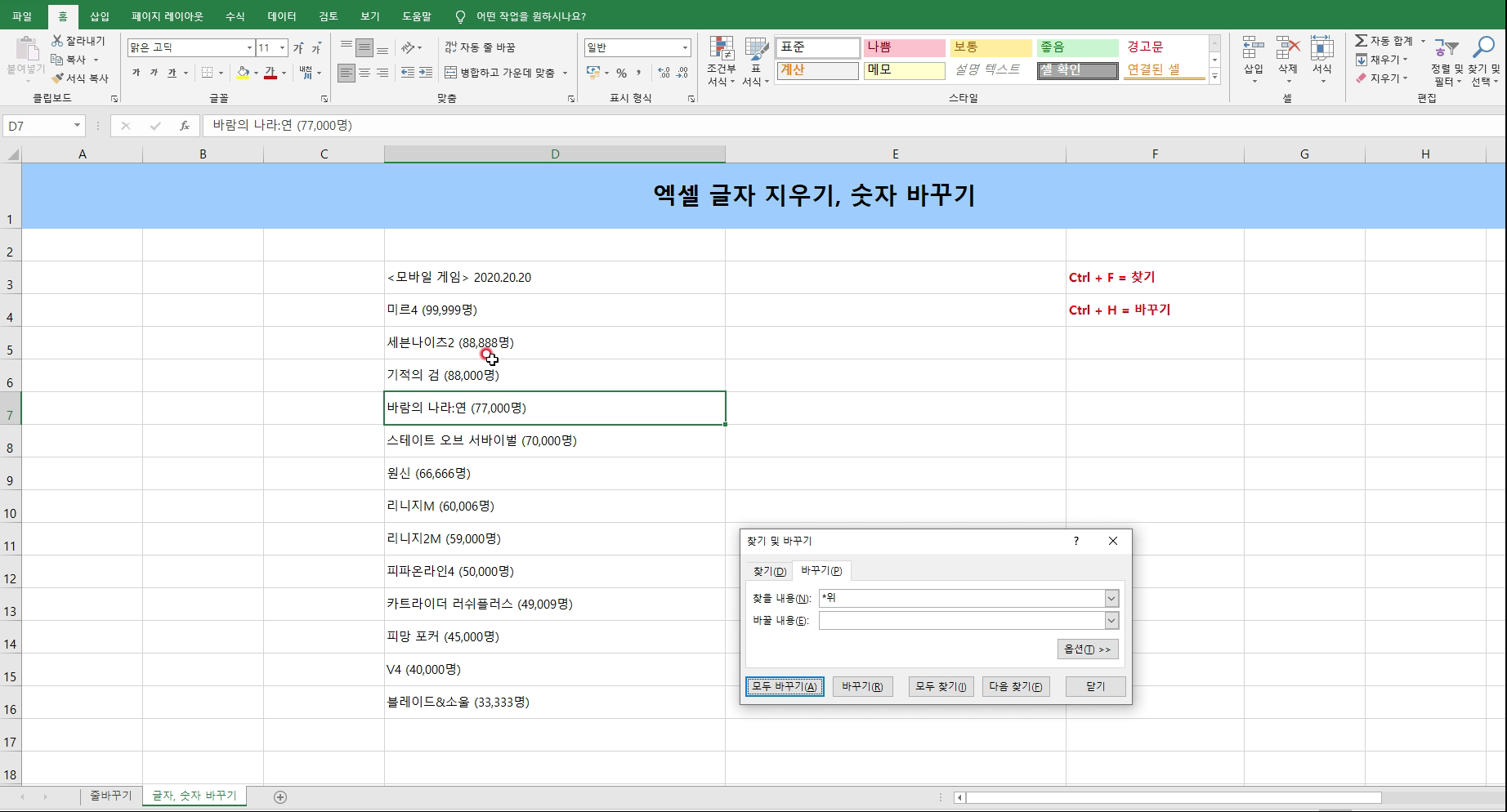
Task: Toggle center text alignment
Action: point(364,73)
